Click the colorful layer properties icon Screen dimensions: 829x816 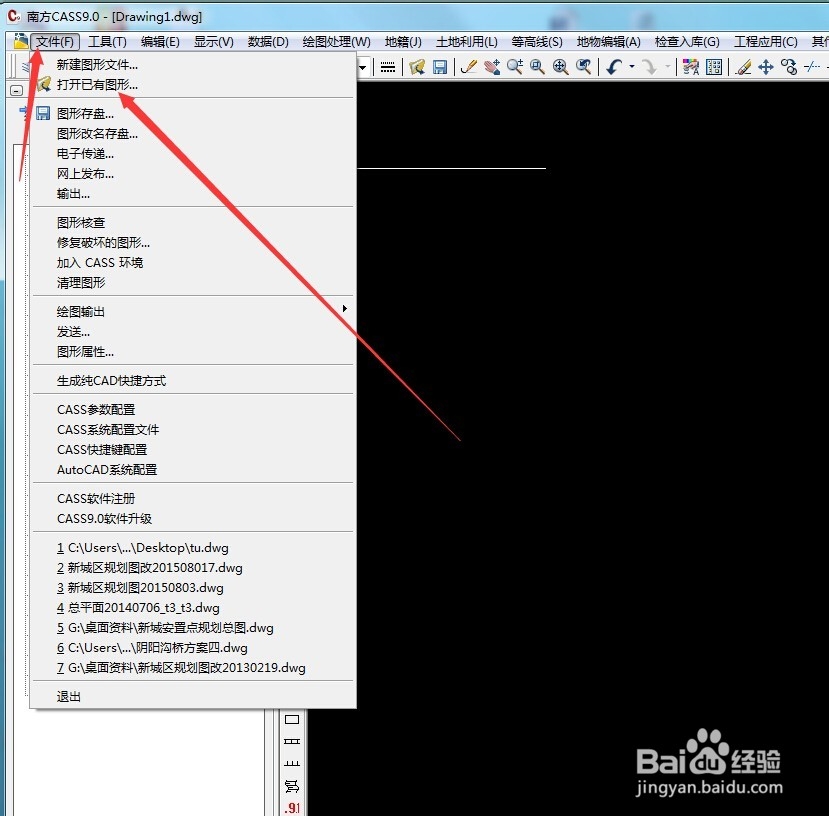point(690,67)
